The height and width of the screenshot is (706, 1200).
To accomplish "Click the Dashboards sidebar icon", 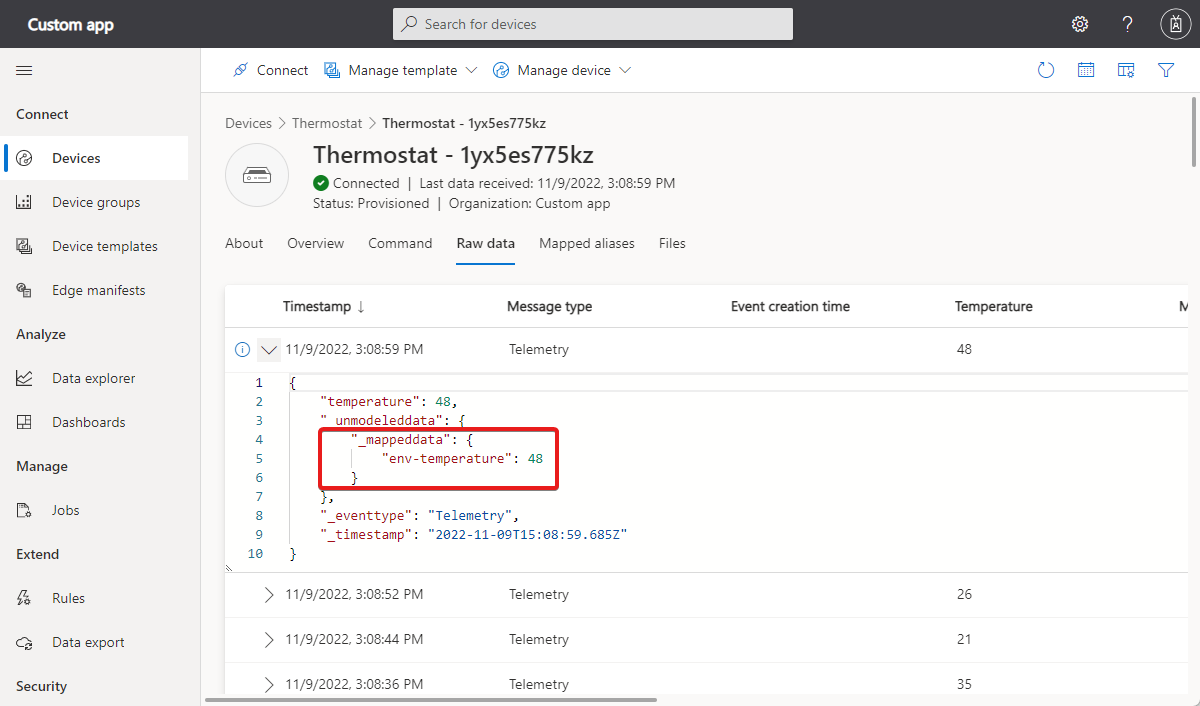I will 24,422.
